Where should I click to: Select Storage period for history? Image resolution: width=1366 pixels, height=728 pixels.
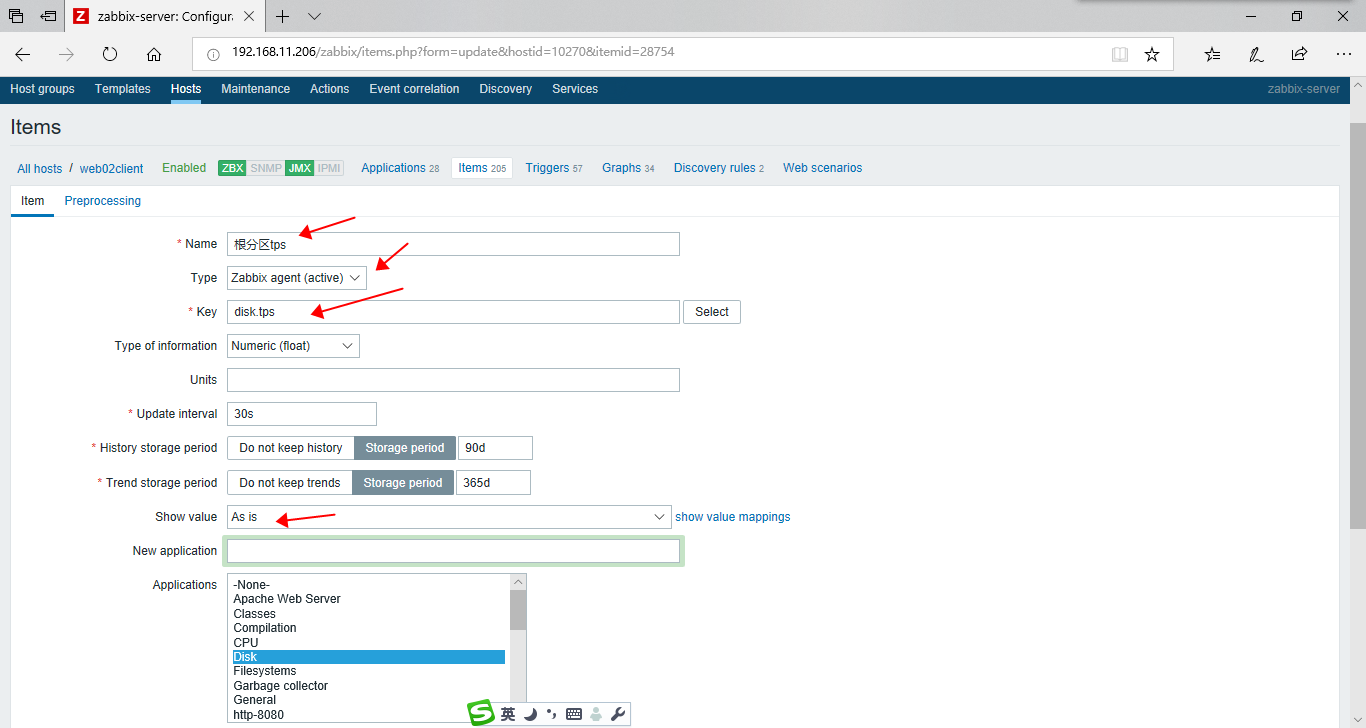(405, 448)
